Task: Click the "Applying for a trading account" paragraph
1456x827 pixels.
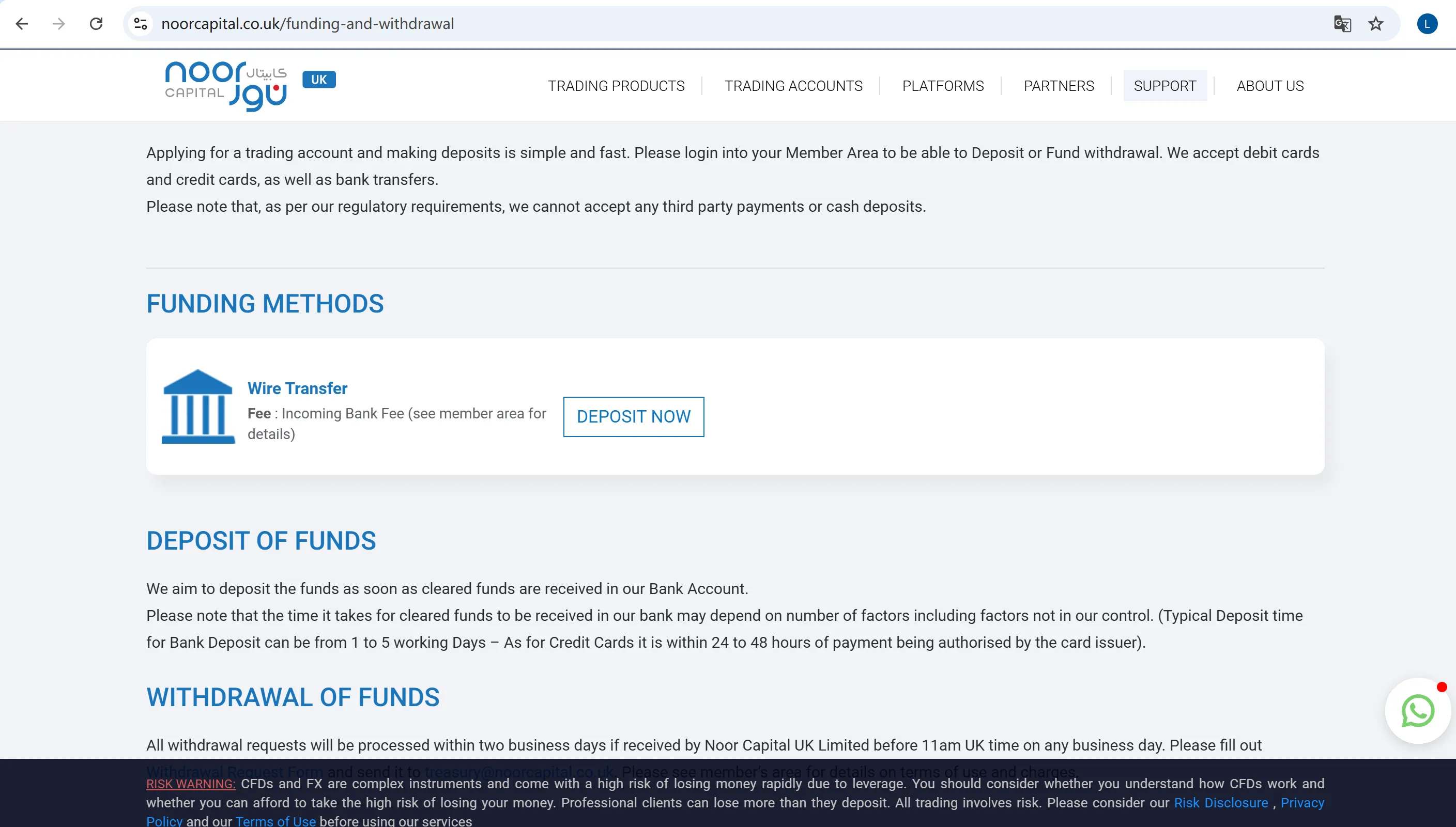Action: 732,166
